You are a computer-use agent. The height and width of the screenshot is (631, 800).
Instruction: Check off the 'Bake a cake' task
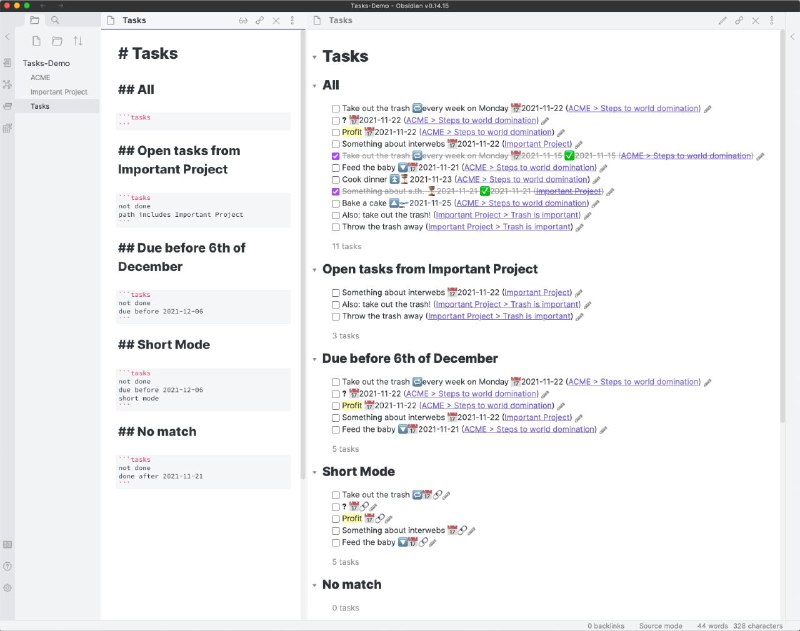click(x=335, y=203)
